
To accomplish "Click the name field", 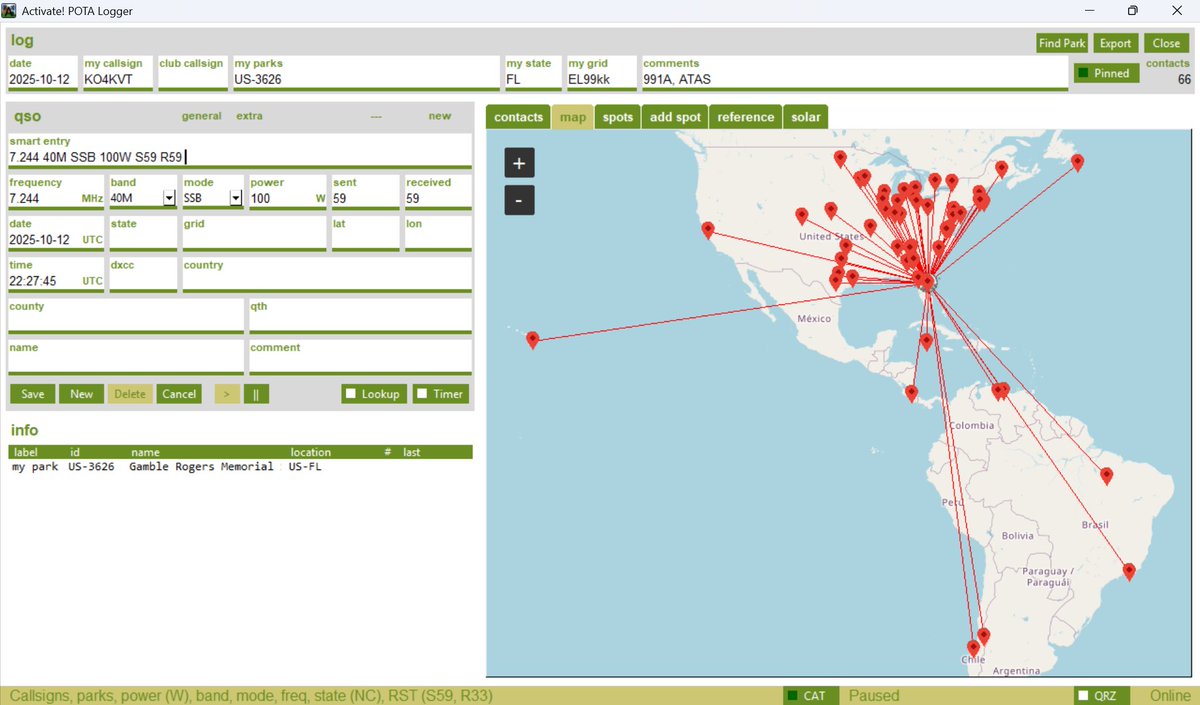I will tap(125, 363).
